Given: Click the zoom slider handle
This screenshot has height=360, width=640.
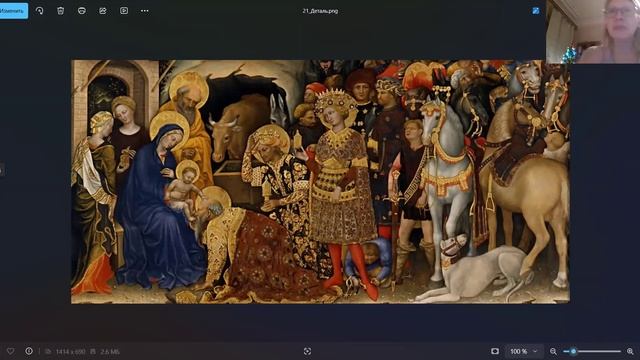Looking at the screenshot, I should [573, 351].
